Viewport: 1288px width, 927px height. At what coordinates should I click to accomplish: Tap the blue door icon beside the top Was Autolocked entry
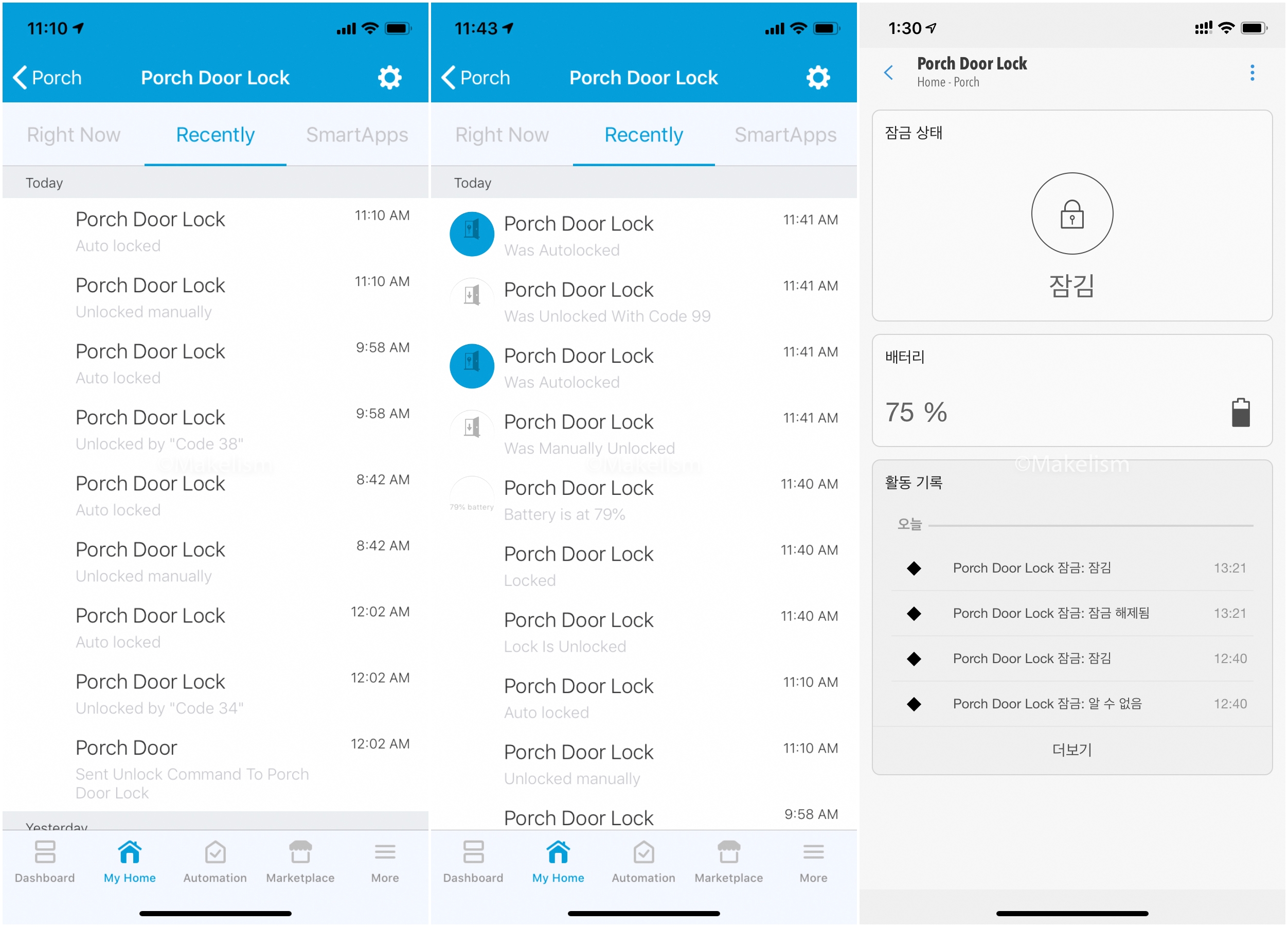click(x=471, y=234)
